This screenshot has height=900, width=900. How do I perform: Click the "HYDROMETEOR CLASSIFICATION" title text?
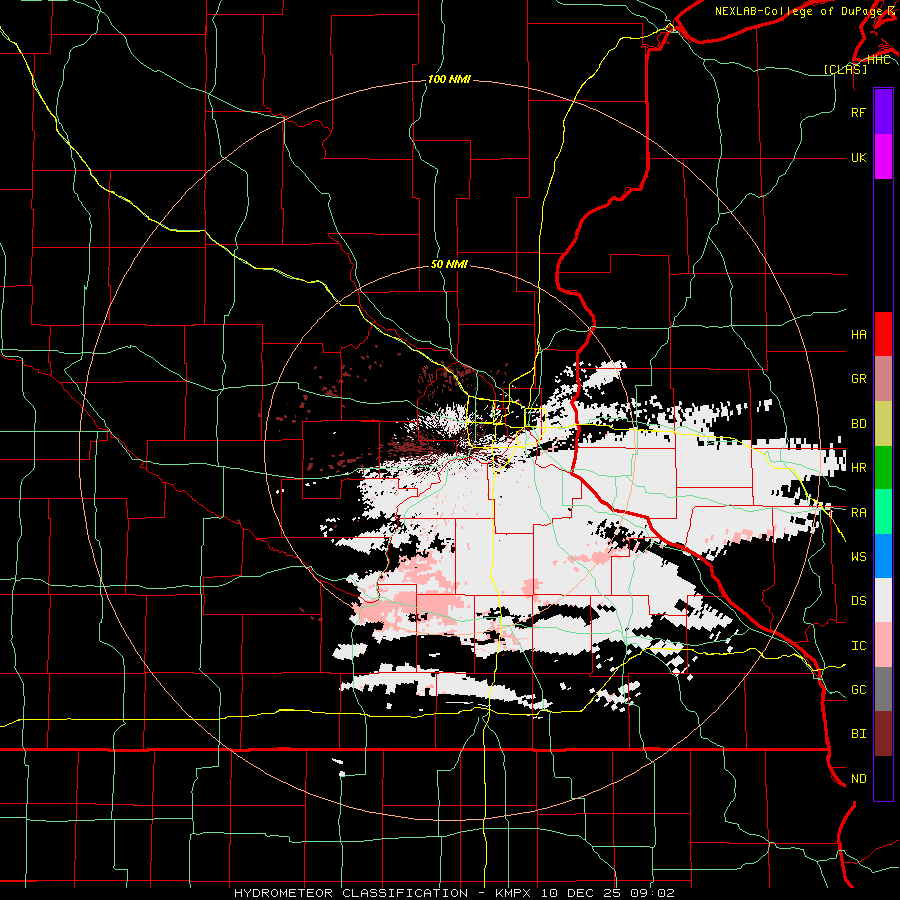pos(351,893)
